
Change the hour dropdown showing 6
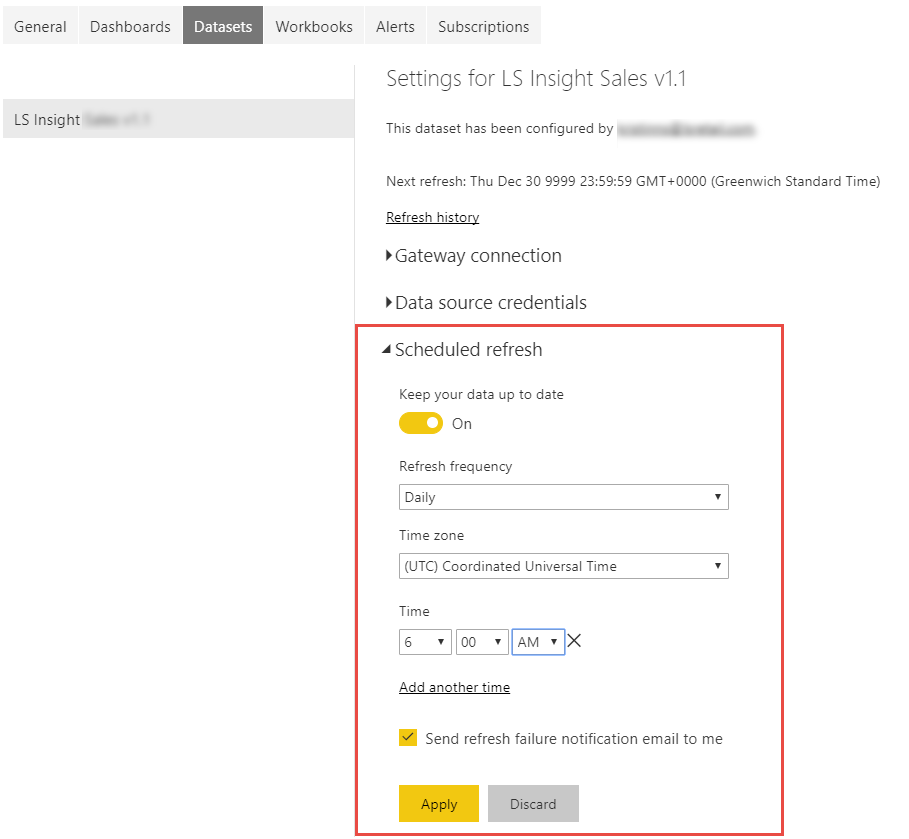(x=425, y=642)
